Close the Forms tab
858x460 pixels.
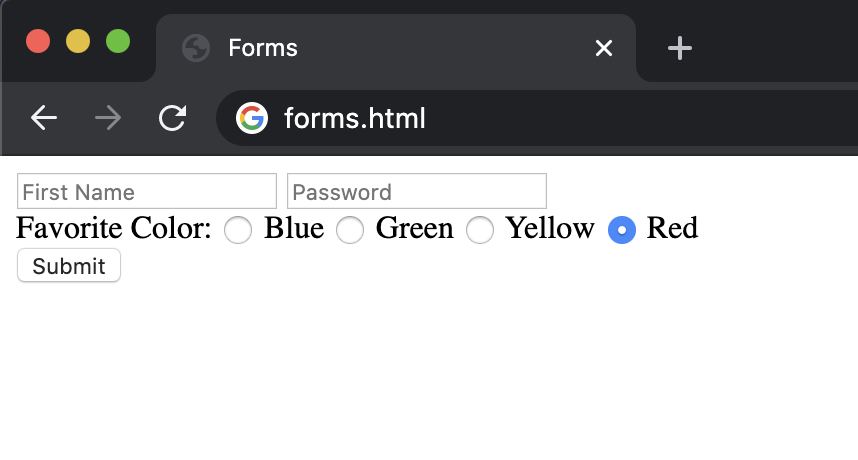[603, 48]
